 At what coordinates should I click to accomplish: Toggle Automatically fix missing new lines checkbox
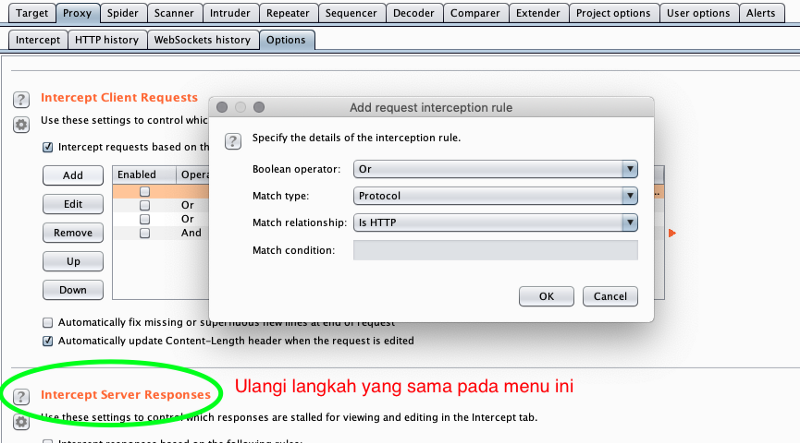point(48,323)
